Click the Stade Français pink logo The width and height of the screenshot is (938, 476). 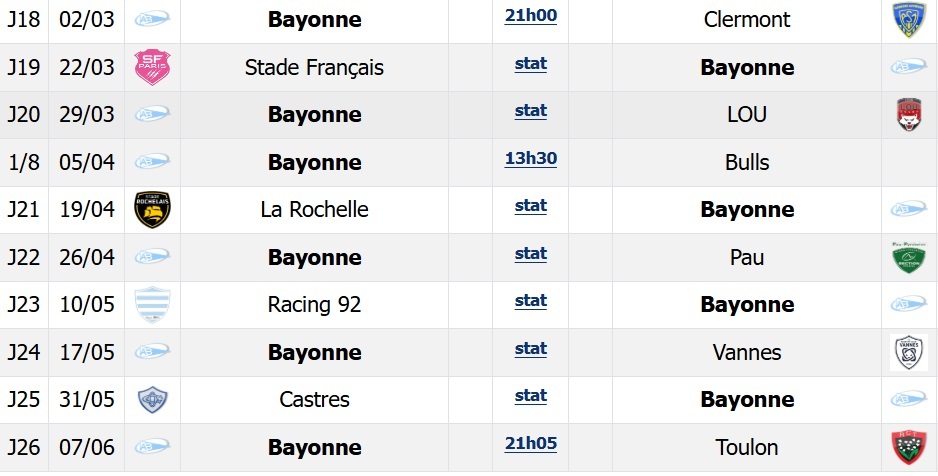coord(152,67)
